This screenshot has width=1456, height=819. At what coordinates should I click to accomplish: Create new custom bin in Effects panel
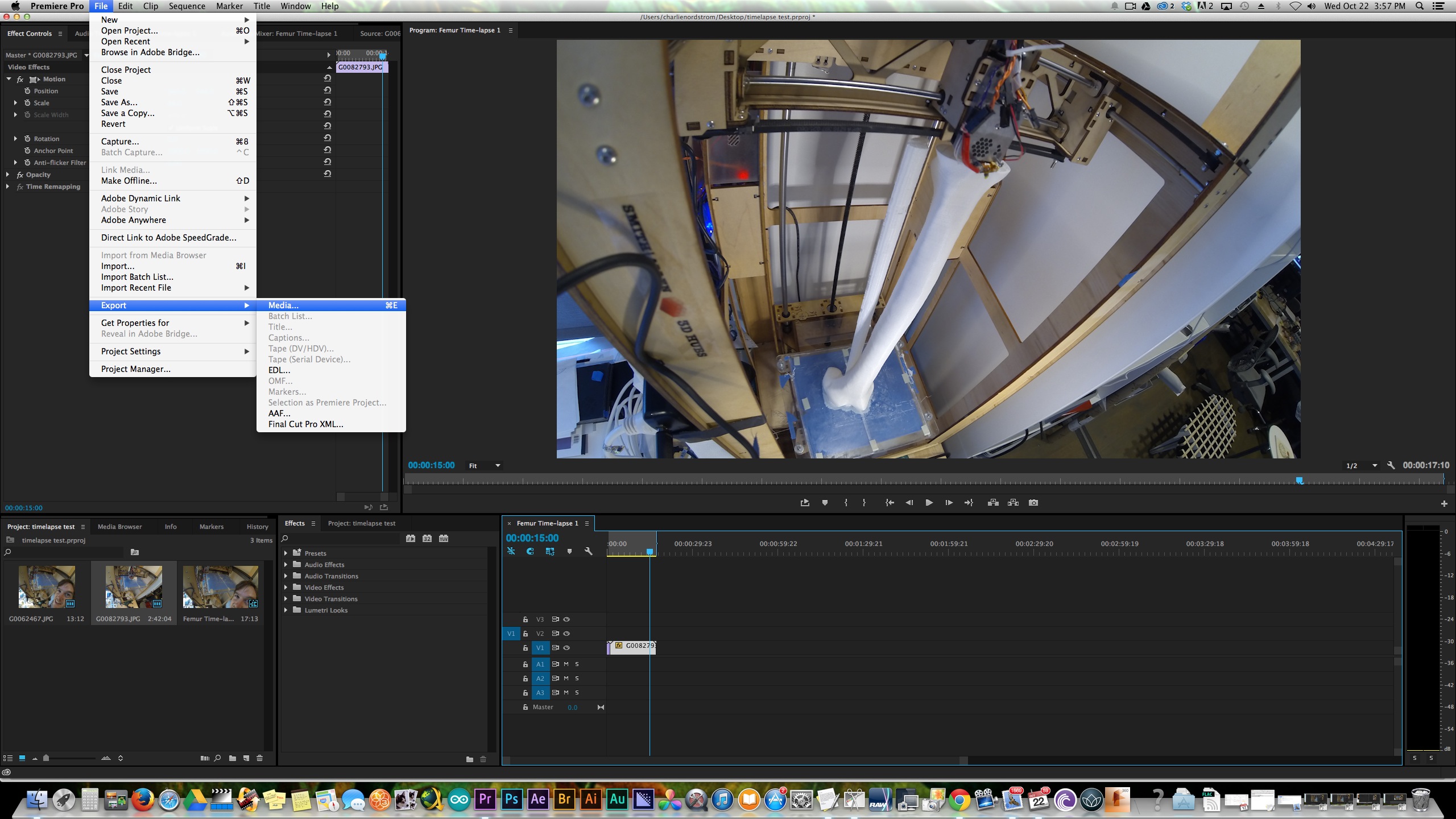pyautogui.click(x=470, y=759)
